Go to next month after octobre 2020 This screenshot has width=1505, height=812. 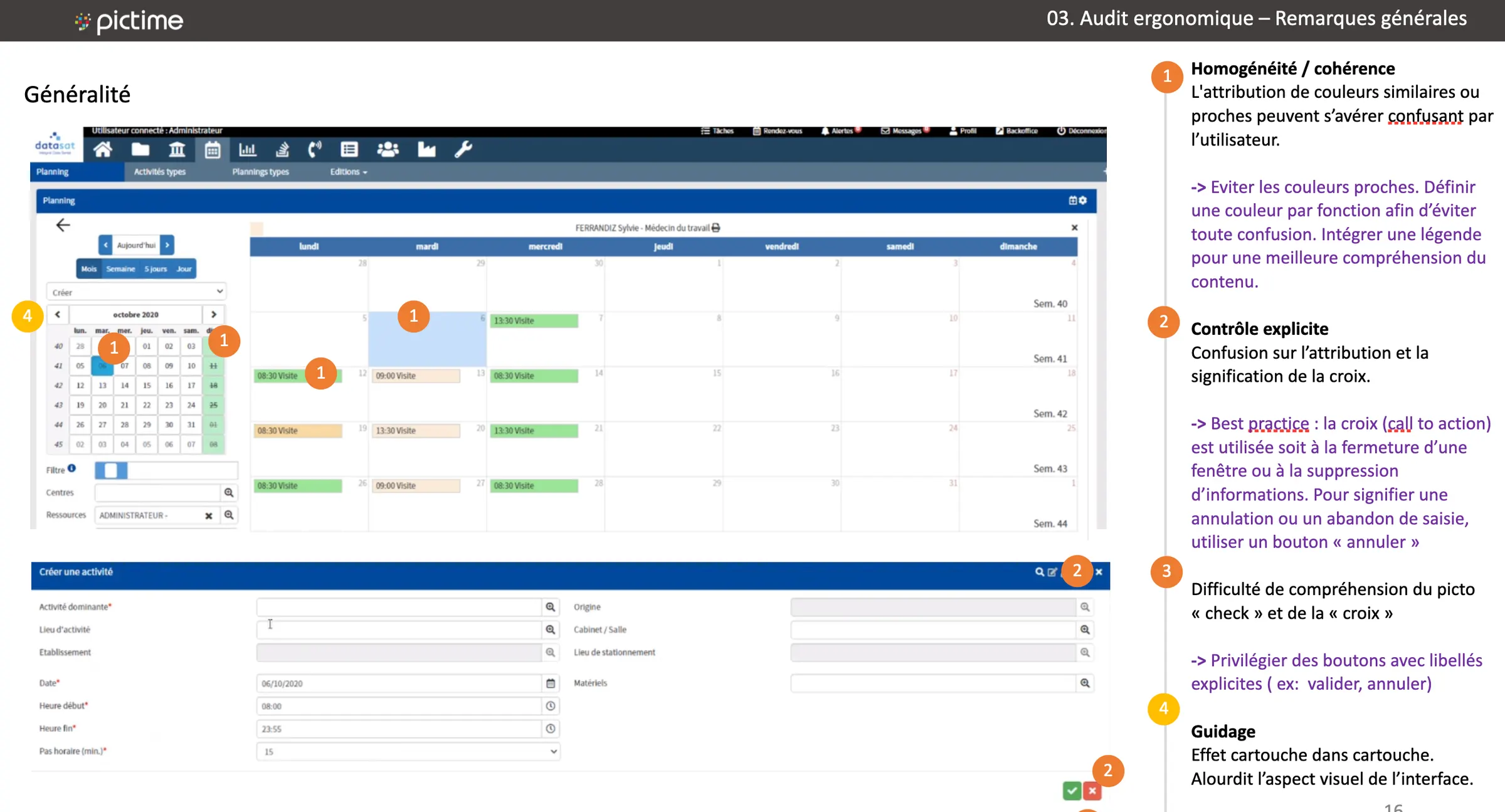pos(214,314)
